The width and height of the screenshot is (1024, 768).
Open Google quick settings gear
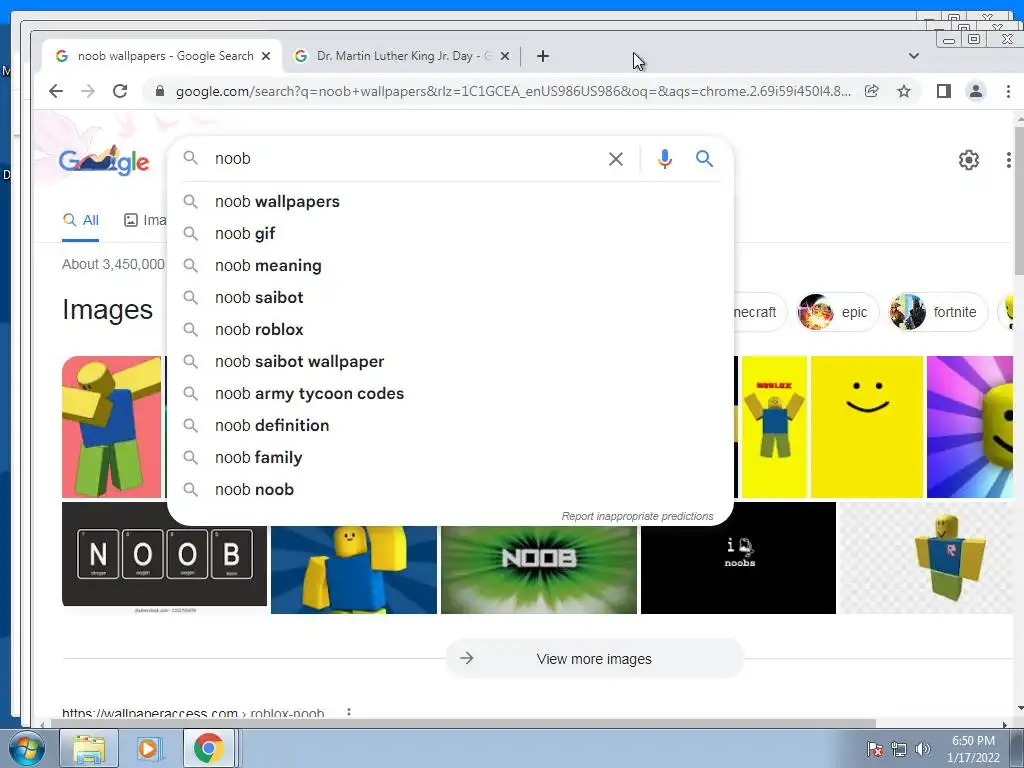point(968,160)
